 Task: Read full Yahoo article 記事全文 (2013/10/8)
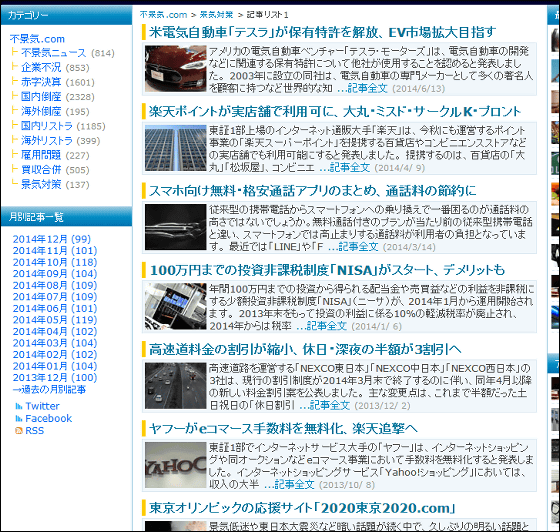pos(289,485)
